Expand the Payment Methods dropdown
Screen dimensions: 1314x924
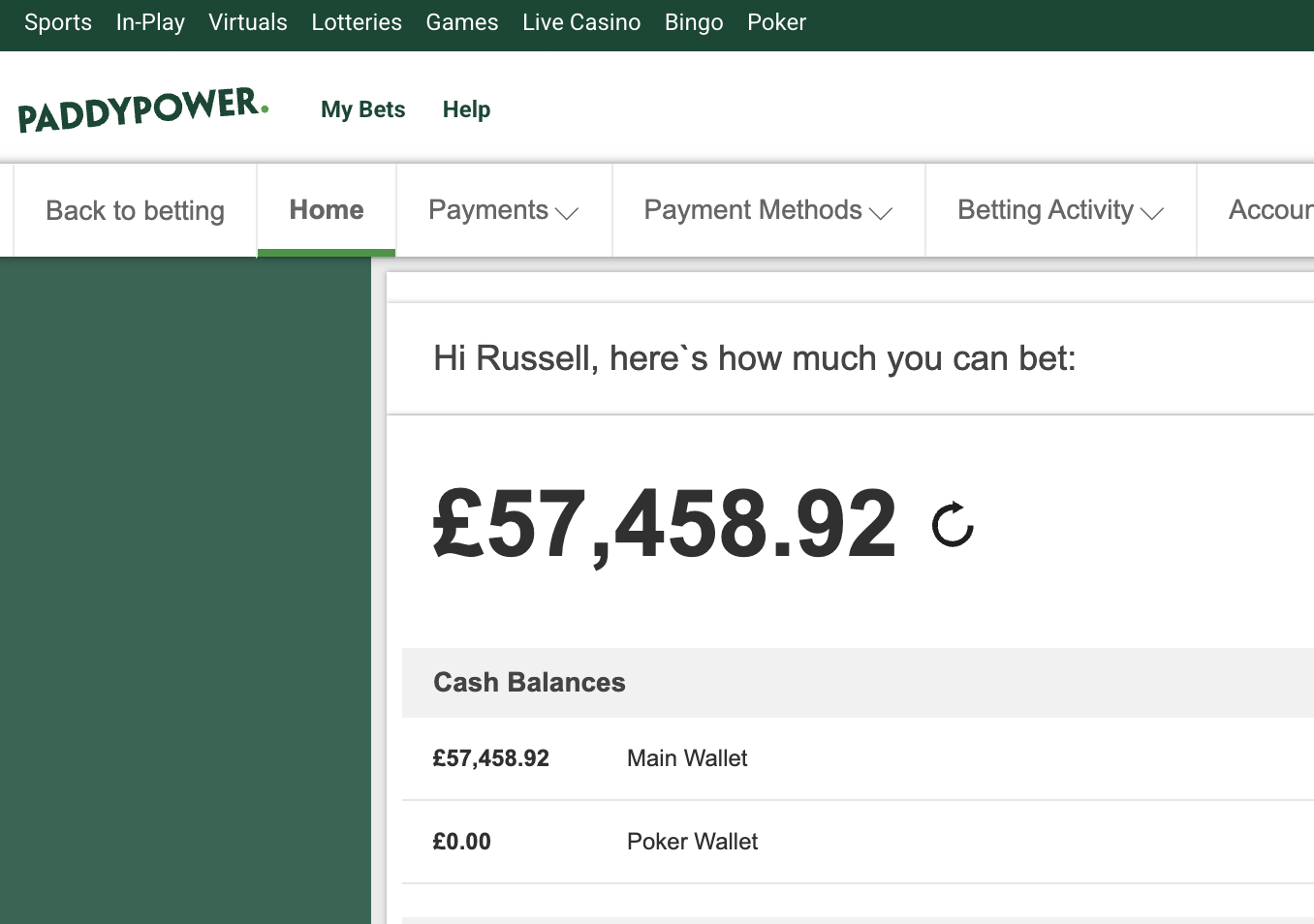click(767, 210)
